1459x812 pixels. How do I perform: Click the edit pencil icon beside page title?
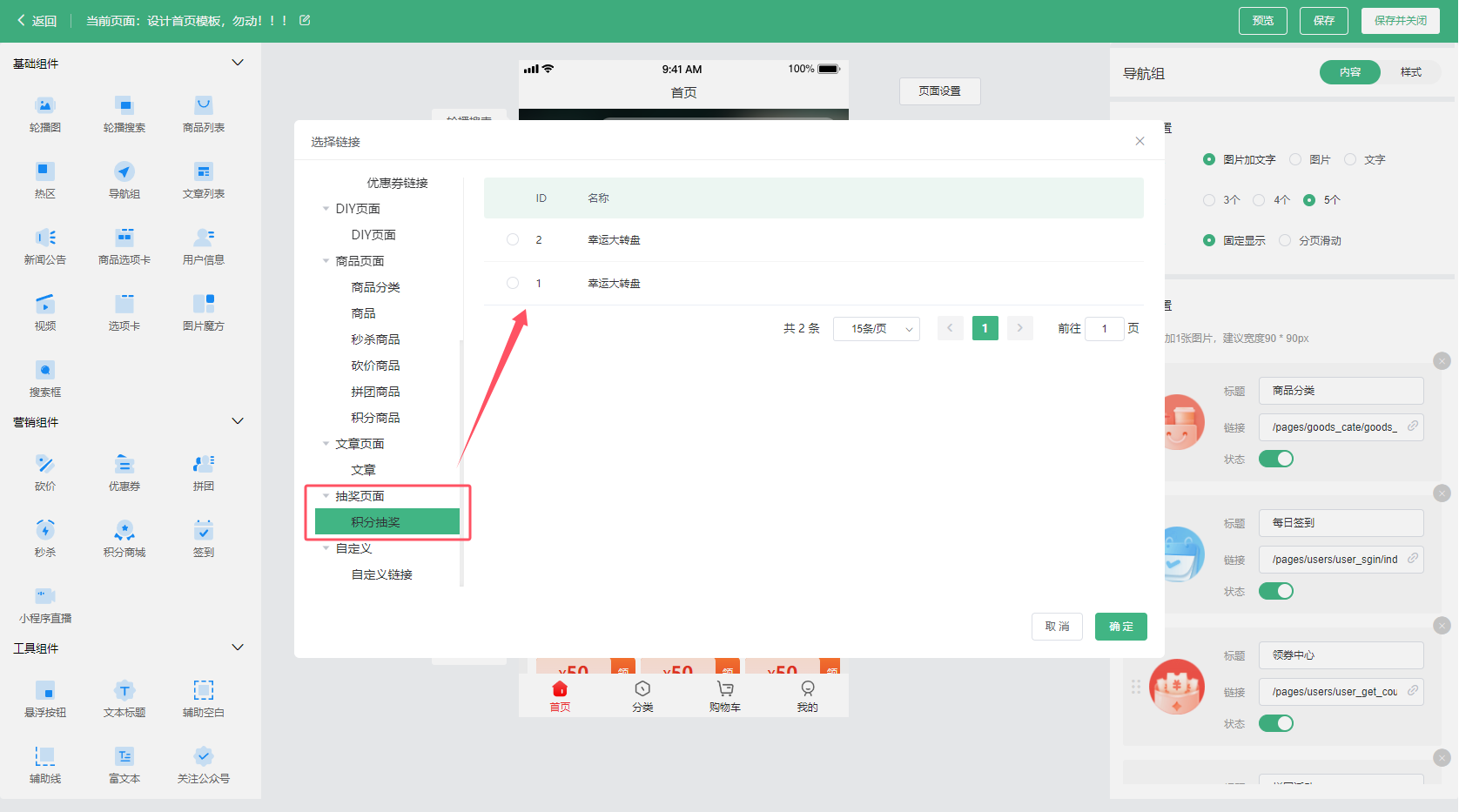(x=305, y=20)
